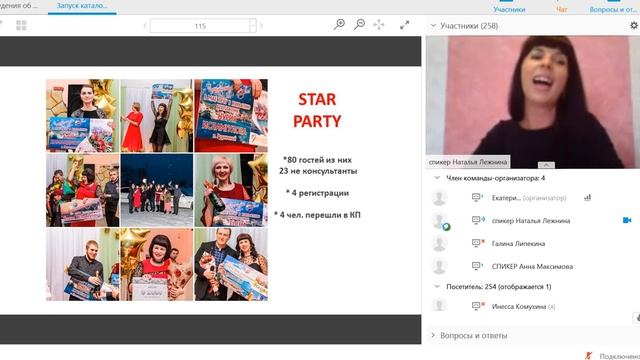Screen dimensions: 640x360
Task: Click avatar of СПИКЕР Анна Максимова
Action: (440, 266)
